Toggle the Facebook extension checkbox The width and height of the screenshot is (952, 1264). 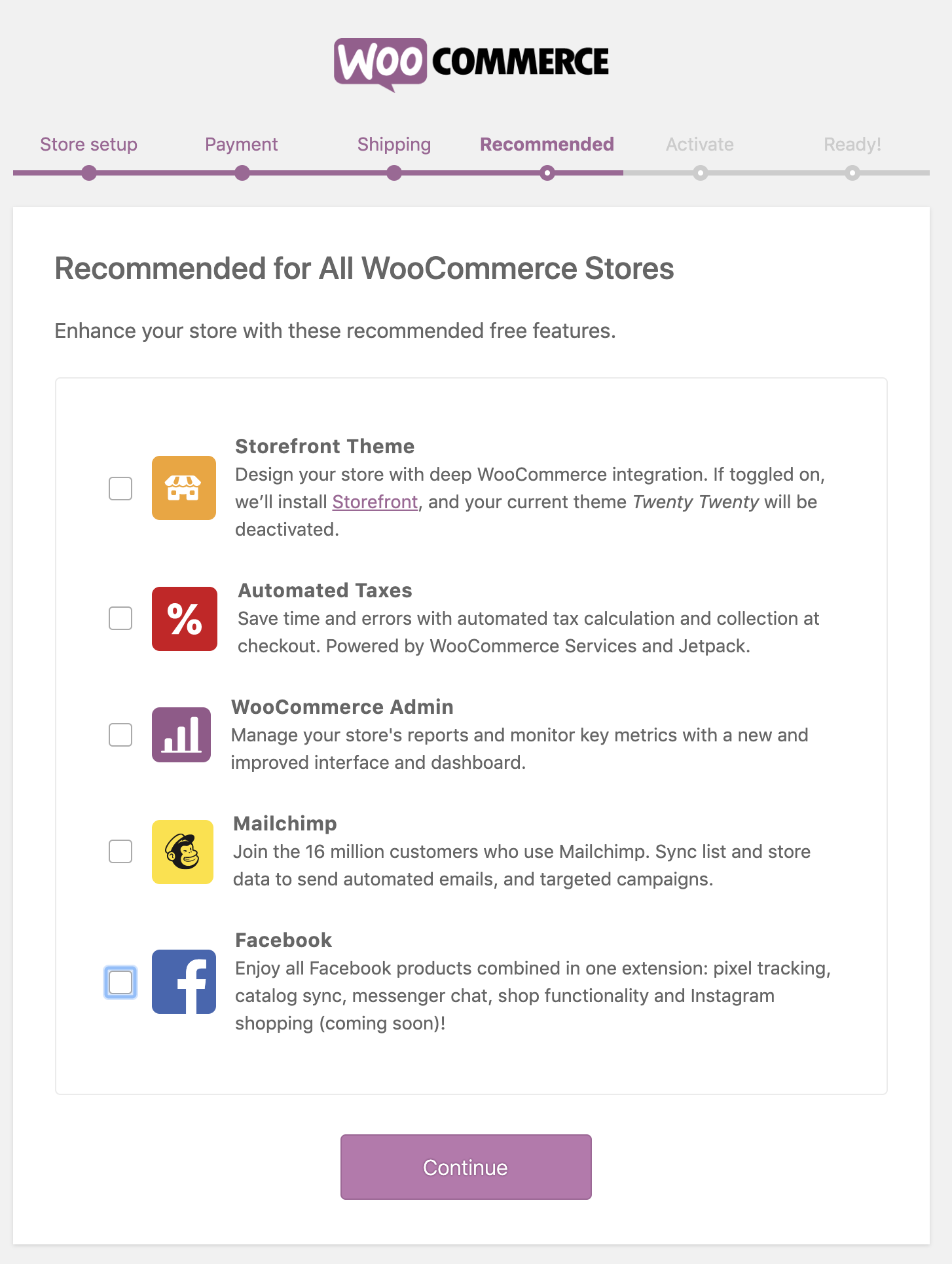point(120,982)
